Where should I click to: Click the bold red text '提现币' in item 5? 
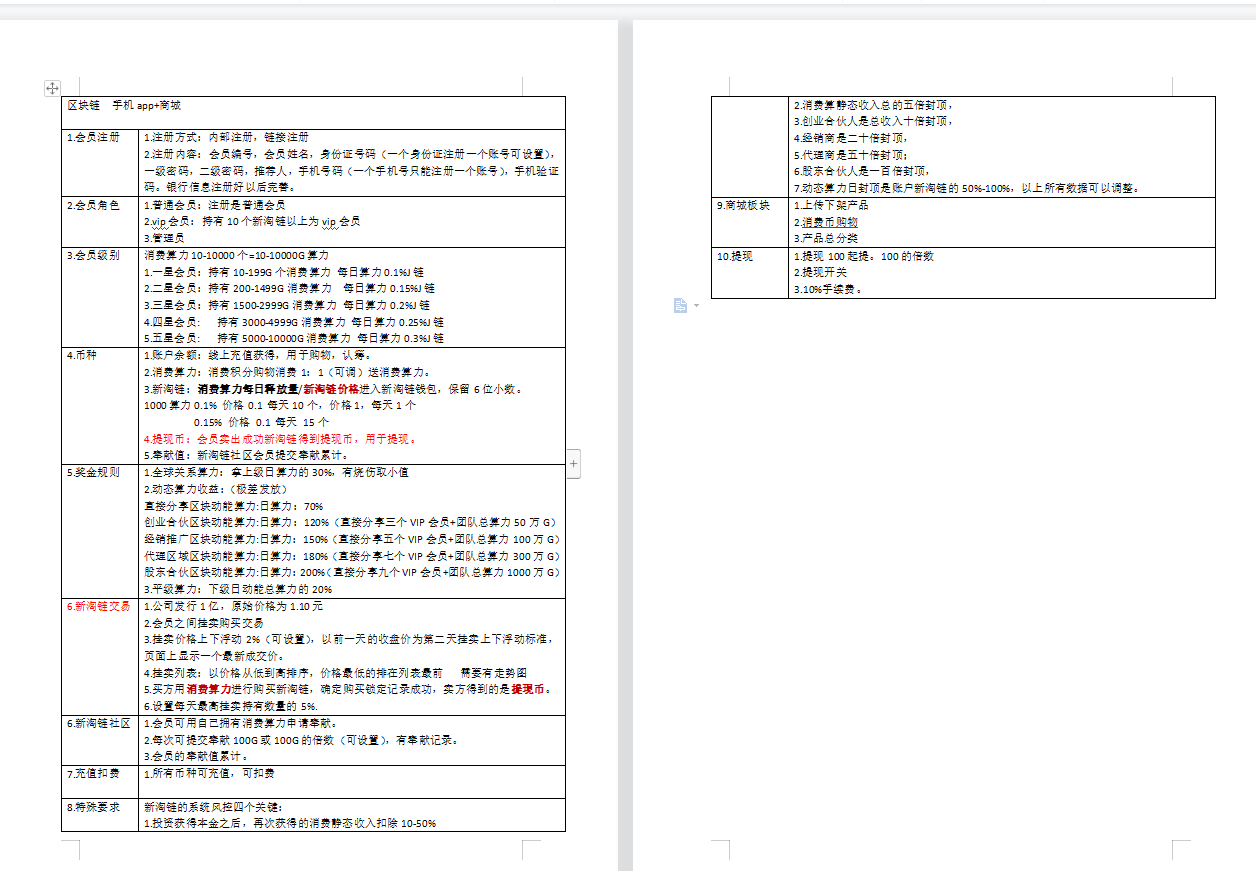coord(527,690)
